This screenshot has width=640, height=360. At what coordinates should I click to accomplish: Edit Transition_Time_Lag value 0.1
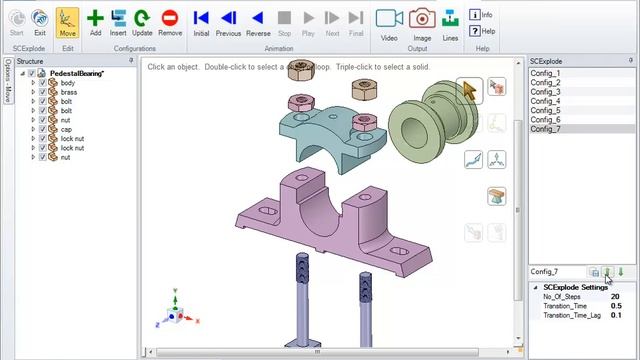[x=616, y=316]
